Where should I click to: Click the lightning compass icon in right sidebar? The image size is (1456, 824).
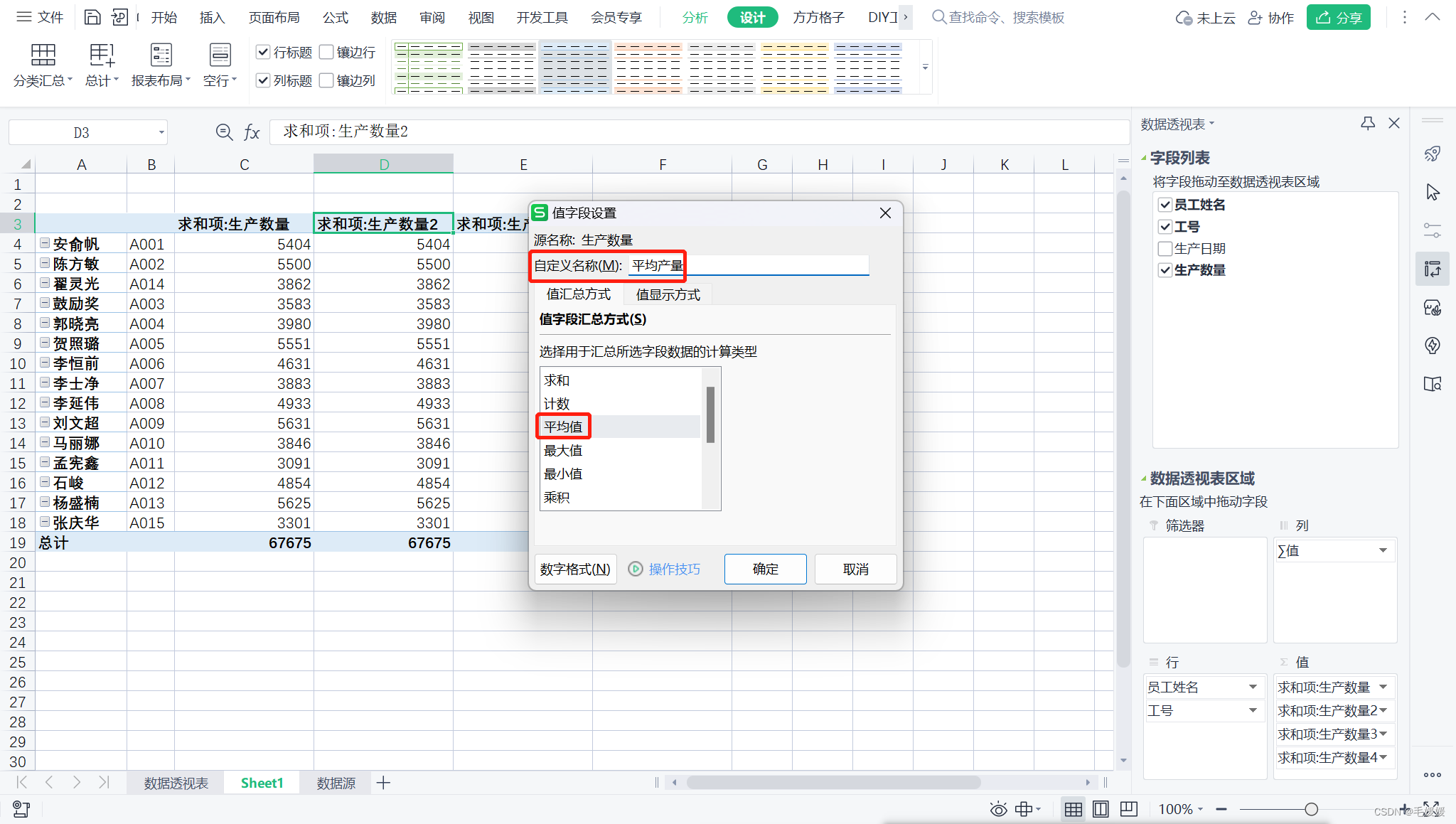click(x=1433, y=346)
